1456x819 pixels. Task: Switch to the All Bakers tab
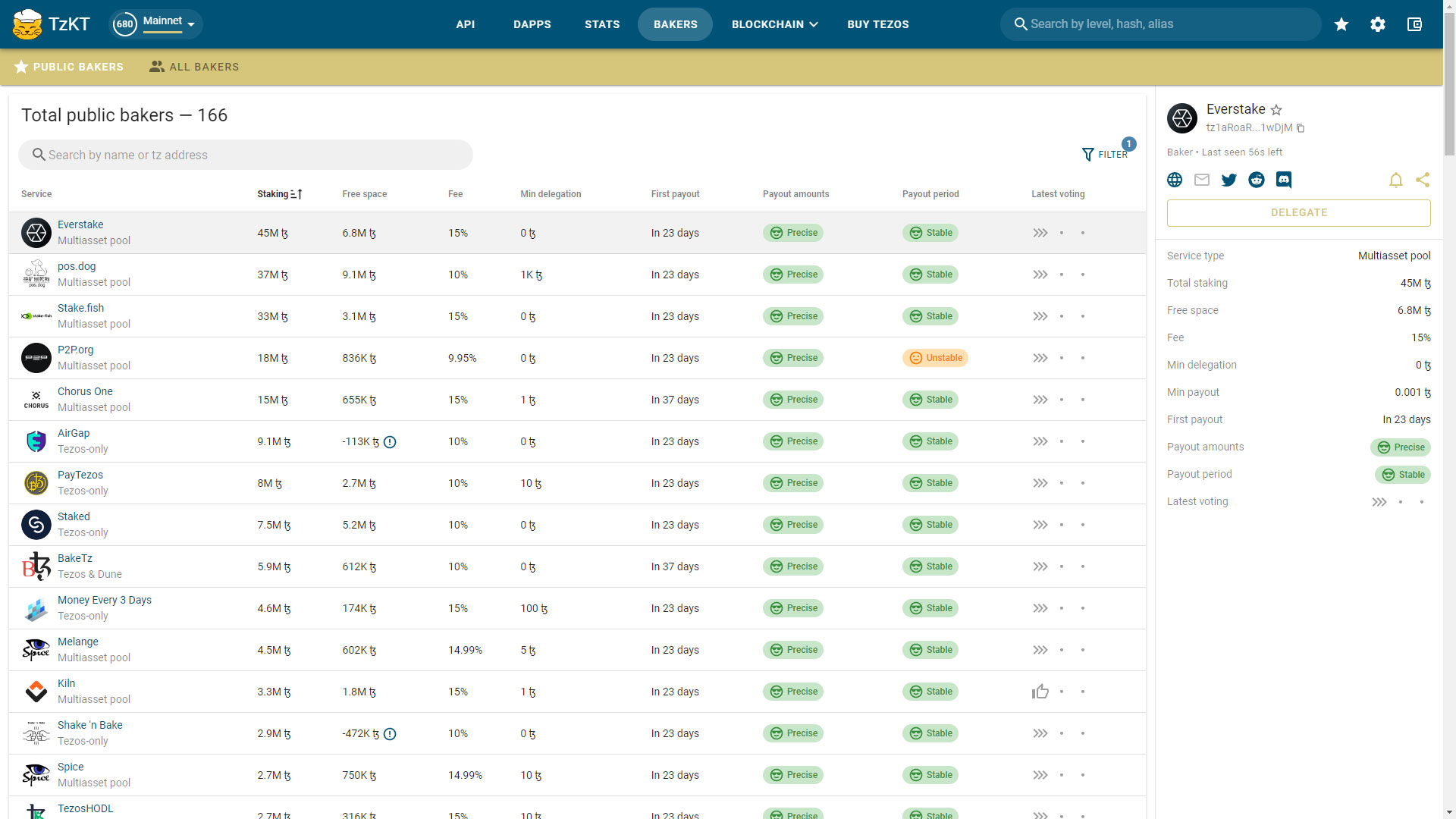[x=194, y=67]
